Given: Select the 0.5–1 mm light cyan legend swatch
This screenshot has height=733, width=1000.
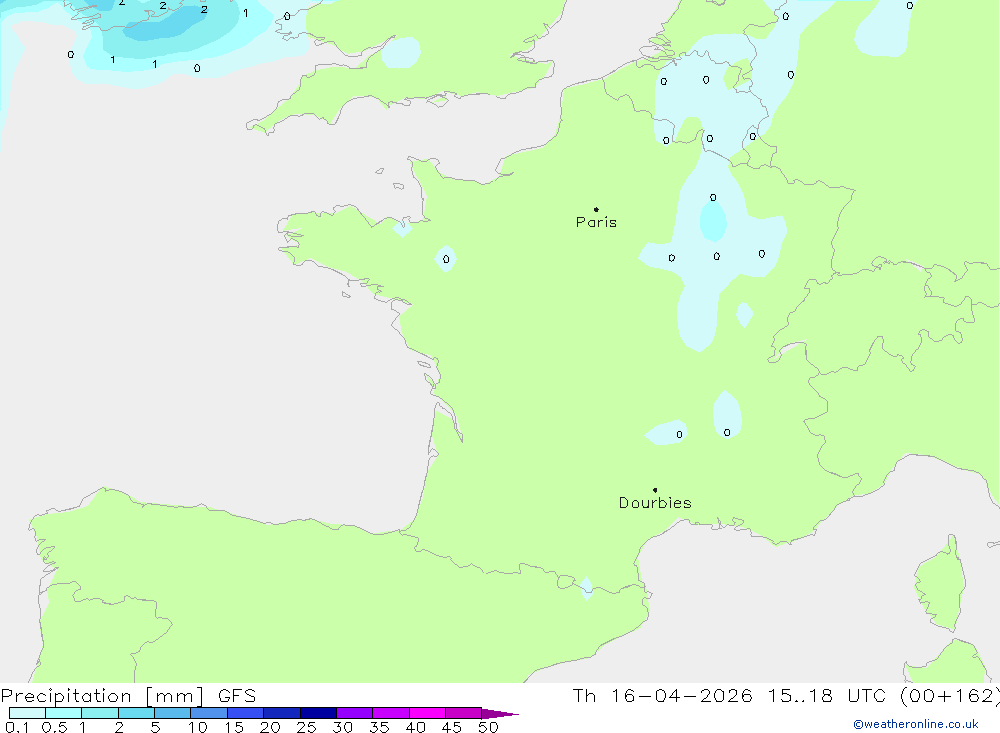Looking at the screenshot, I should (64, 713).
